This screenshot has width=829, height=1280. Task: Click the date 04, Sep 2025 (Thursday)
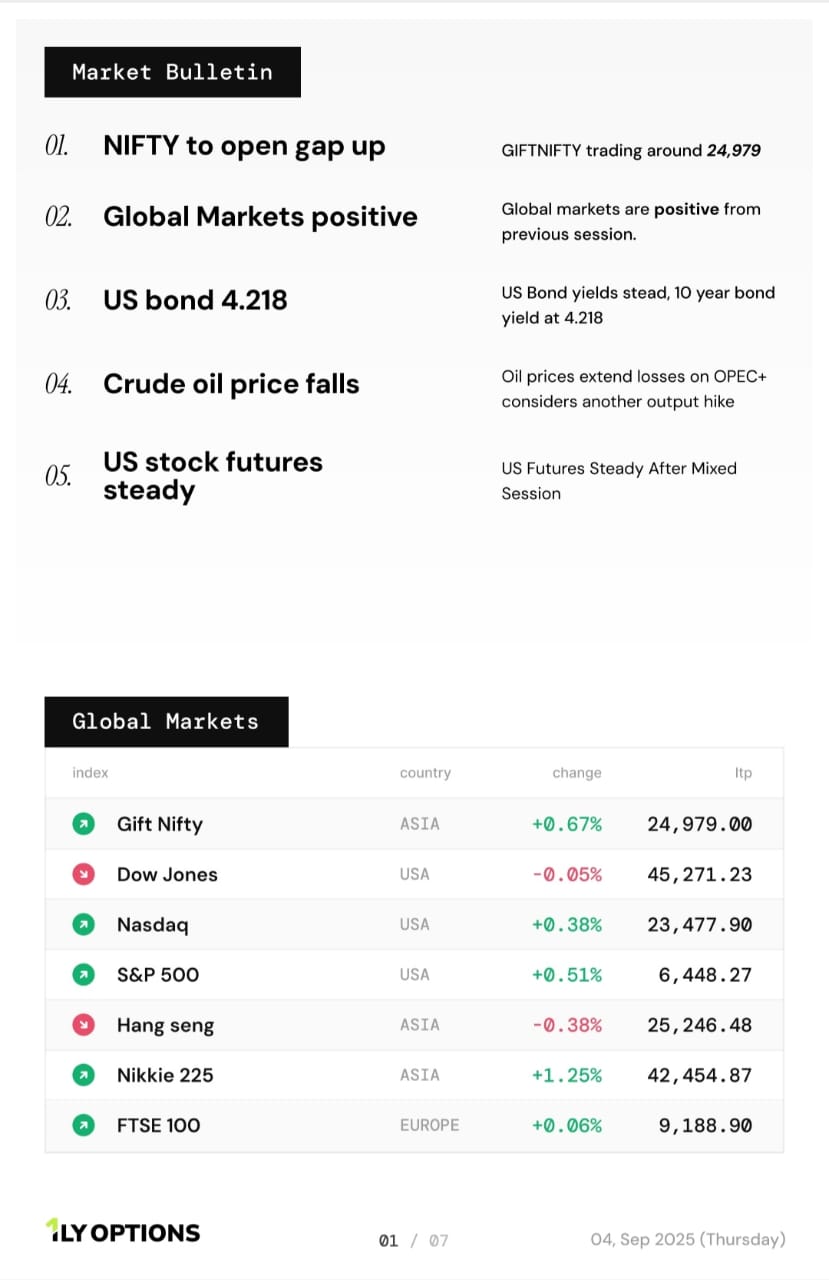[688, 1240]
